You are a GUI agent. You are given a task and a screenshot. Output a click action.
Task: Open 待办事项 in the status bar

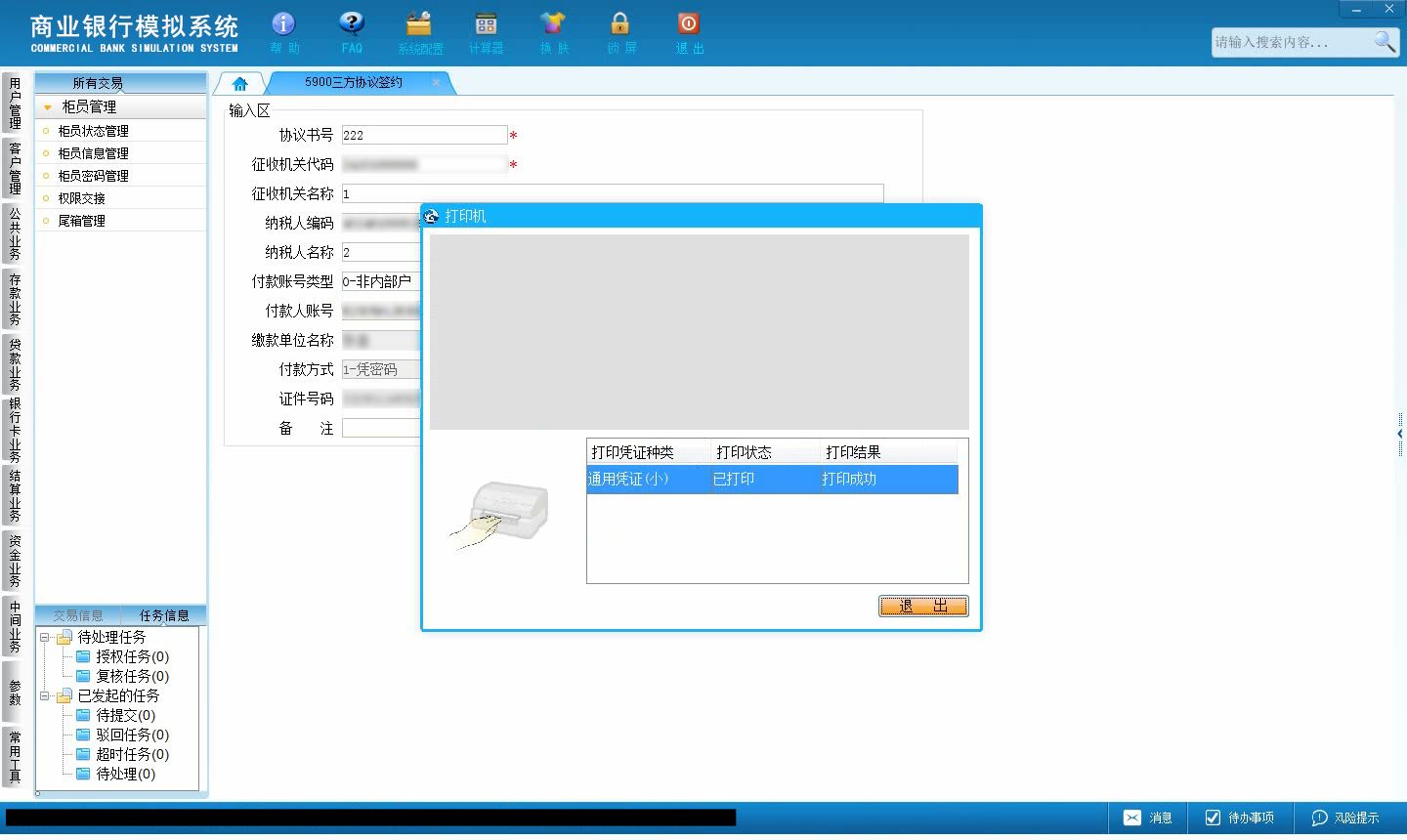1240,818
